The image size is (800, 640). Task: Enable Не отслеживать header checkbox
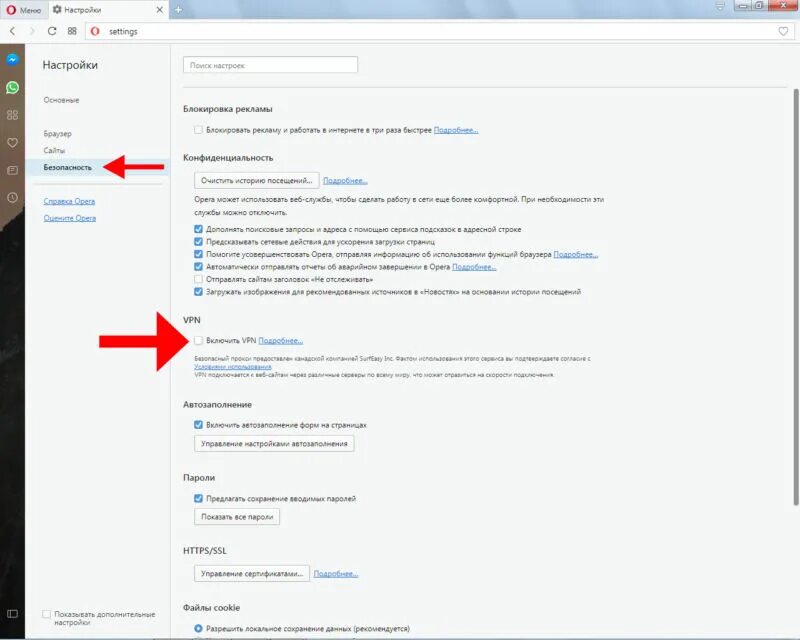[198, 279]
